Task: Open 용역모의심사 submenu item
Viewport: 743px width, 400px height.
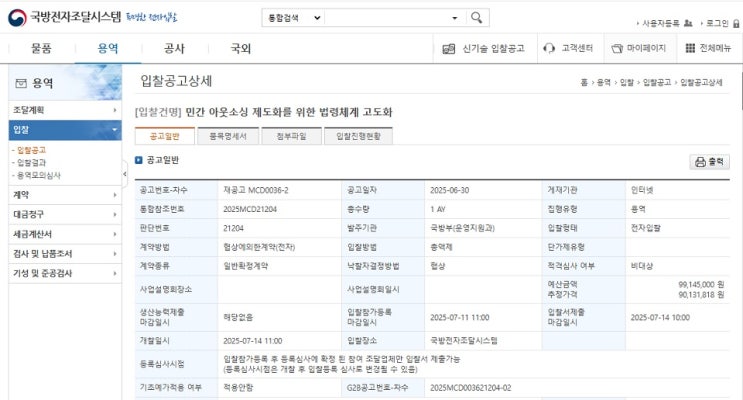Action: click(39, 175)
